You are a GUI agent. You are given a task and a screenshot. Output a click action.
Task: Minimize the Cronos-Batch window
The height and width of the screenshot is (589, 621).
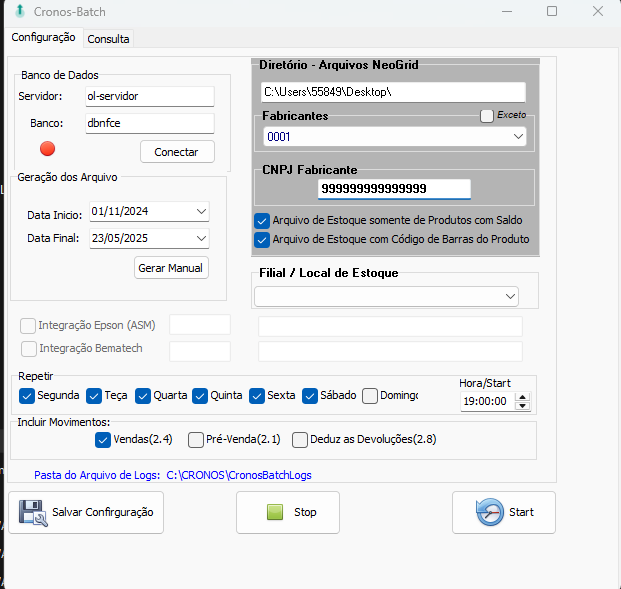[x=507, y=11]
